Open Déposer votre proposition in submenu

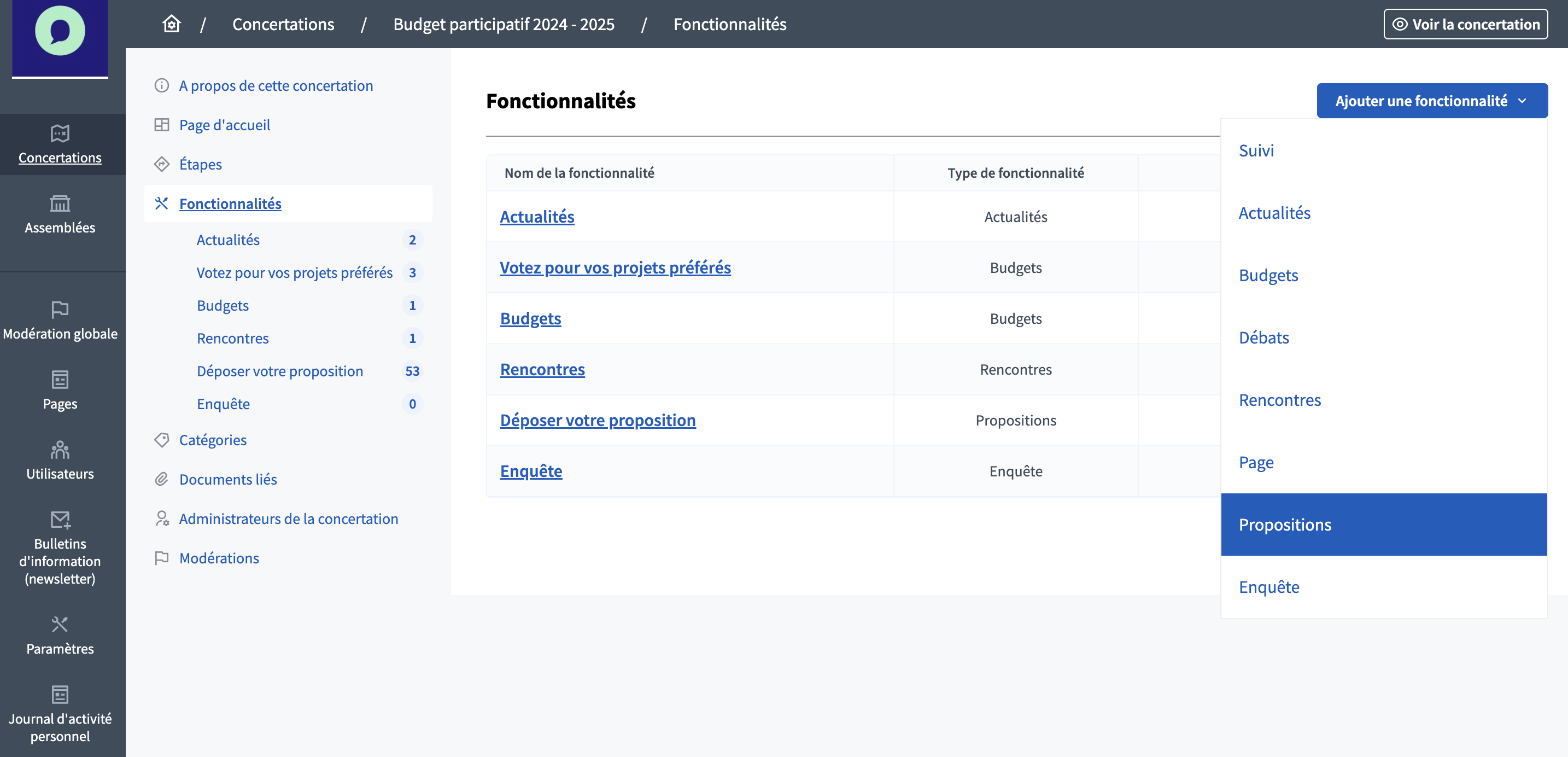click(279, 371)
